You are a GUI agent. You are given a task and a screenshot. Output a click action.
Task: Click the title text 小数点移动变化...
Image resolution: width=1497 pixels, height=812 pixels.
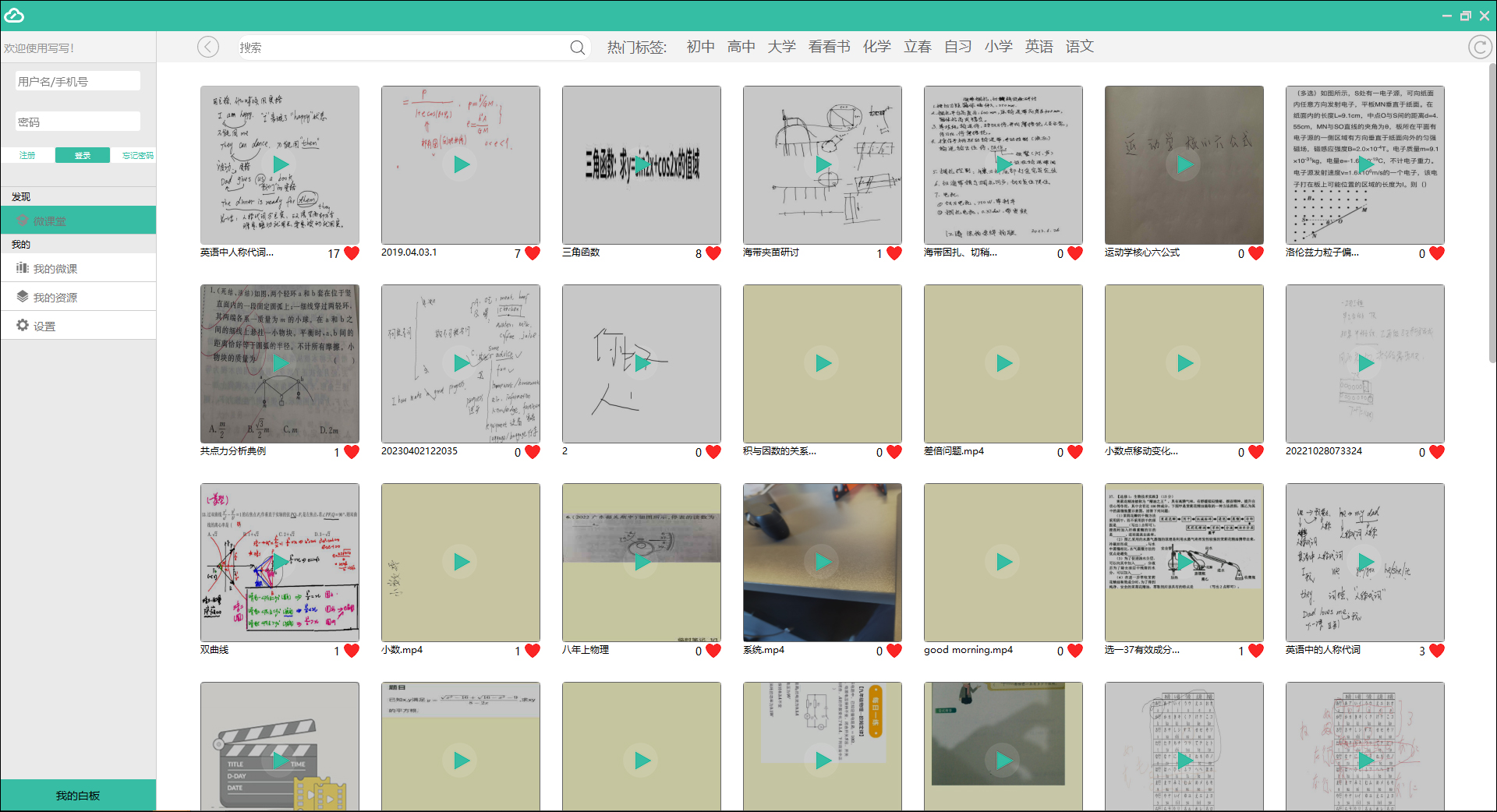click(1141, 451)
